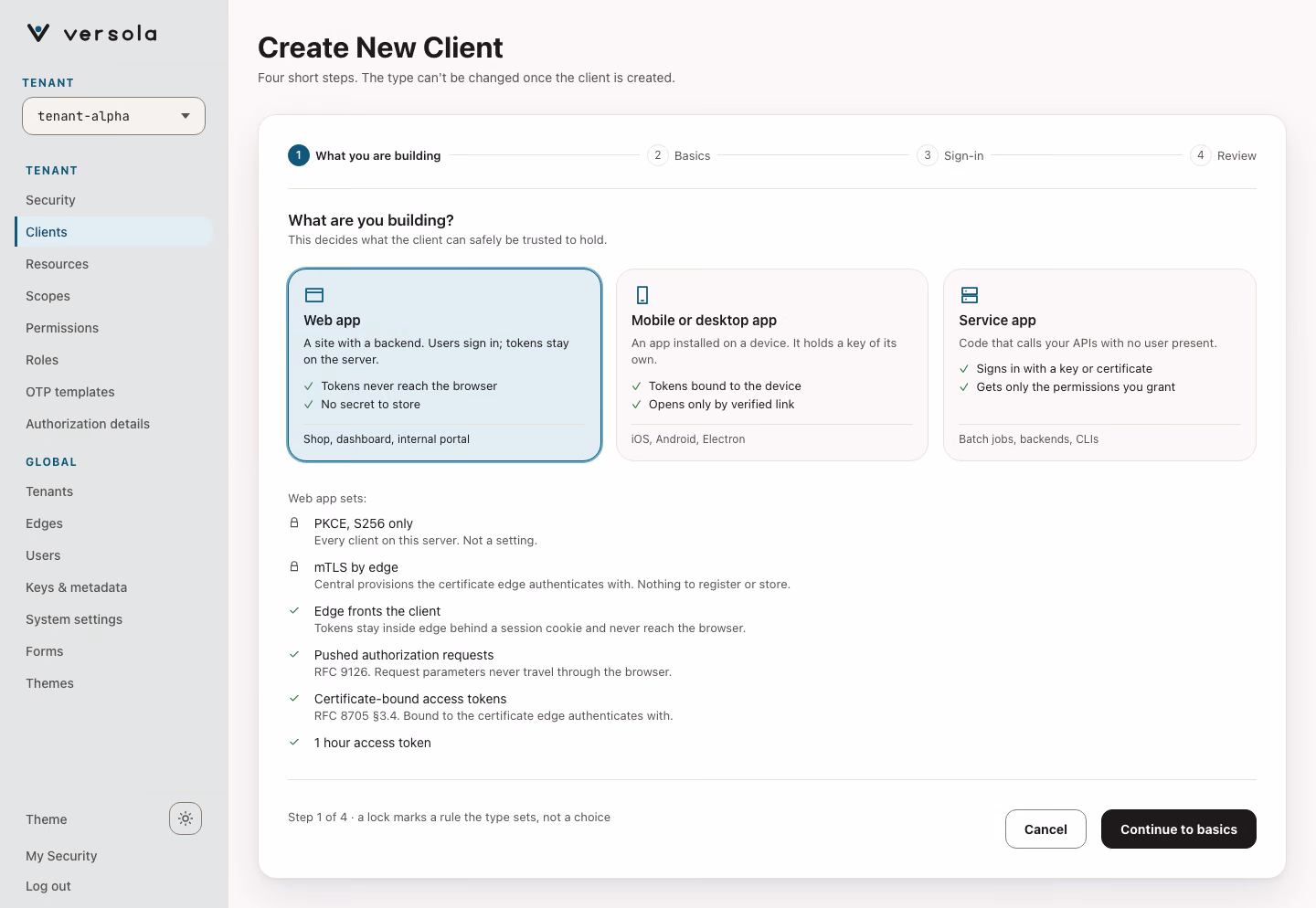
Task: Jump to step 3 Sign-in
Action: click(x=950, y=155)
